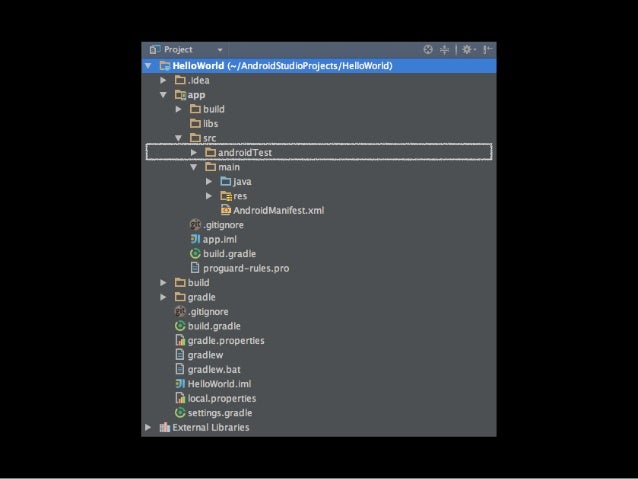Select HelloWorld.iml
Screen dimensions: 638x479
[x=219, y=384]
